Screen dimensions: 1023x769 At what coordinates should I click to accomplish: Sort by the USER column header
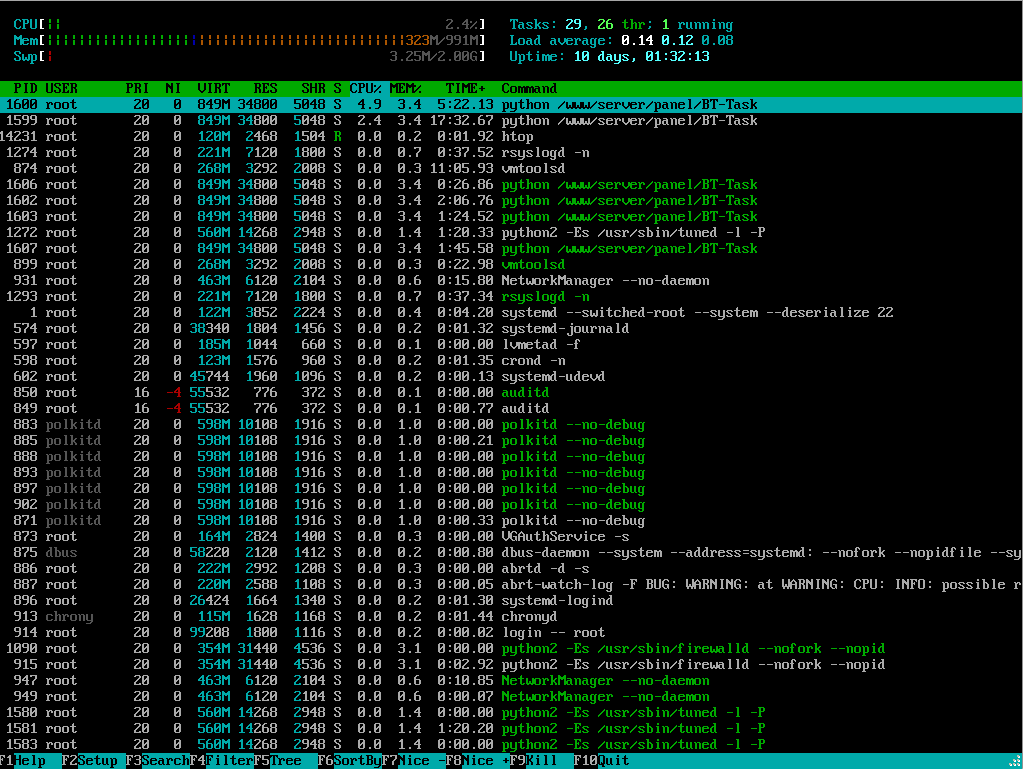(x=61, y=88)
